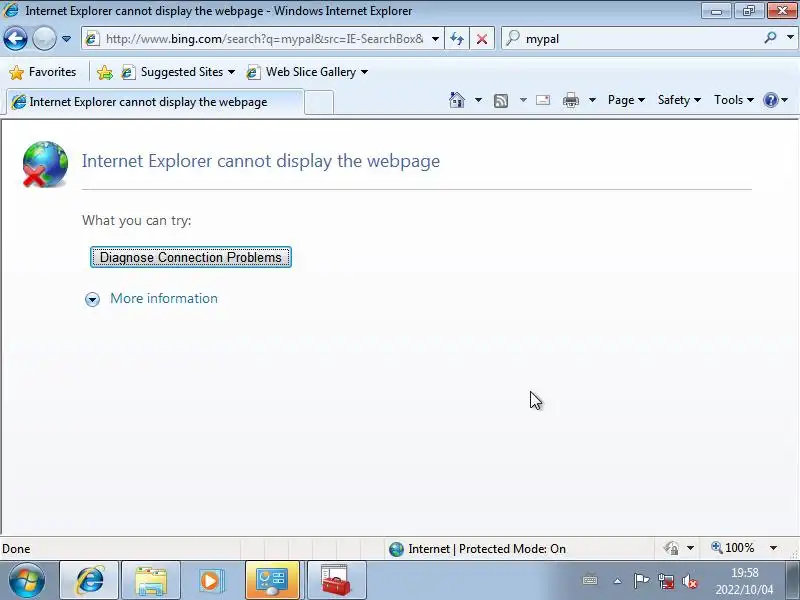Viewport: 800px width, 600px height.
Task: Refresh the page with the Refresh button
Action: click(x=457, y=39)
